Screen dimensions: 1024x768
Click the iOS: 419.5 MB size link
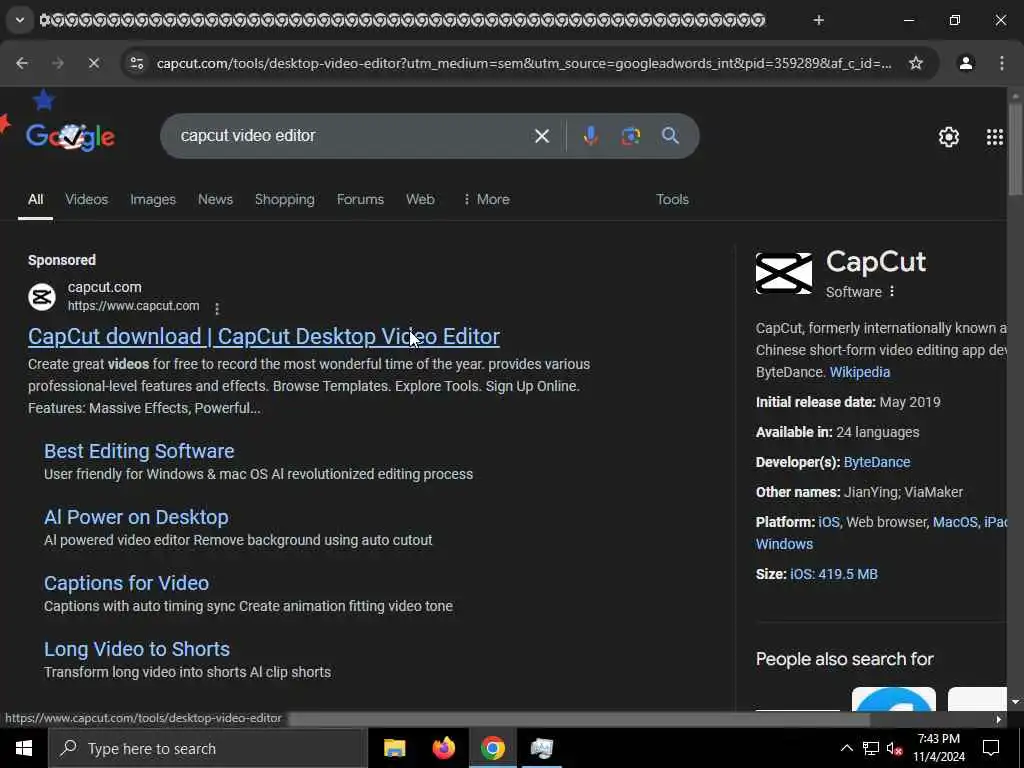834,575
